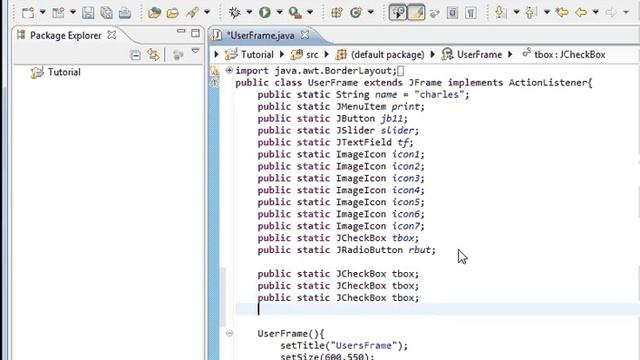Image resolution: width=640 pixels, height=360 pixels.
Task: Open the External Tools dropdown arrow
Action: 310,12
